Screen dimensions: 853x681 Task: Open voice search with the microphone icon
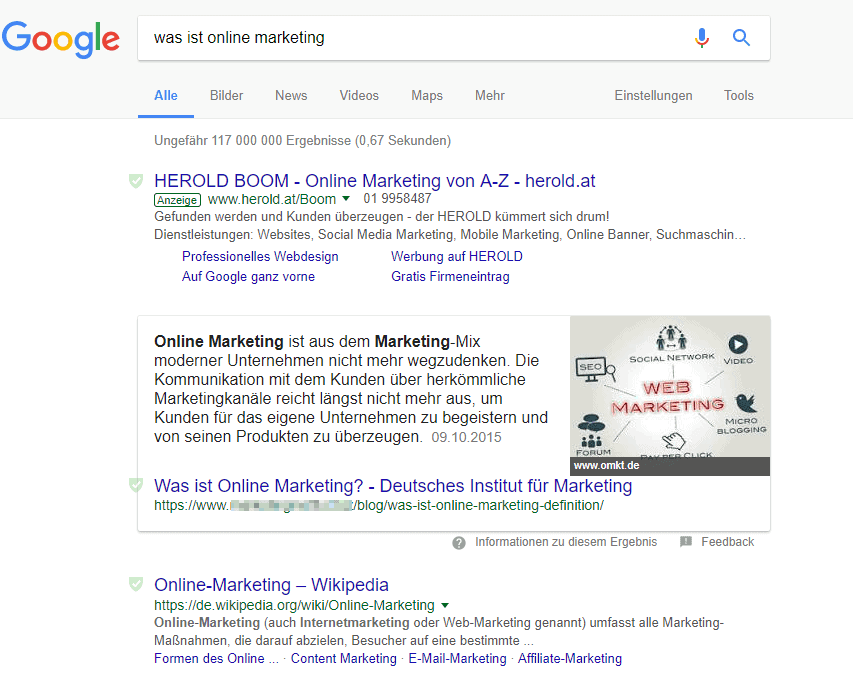point(701,37)
